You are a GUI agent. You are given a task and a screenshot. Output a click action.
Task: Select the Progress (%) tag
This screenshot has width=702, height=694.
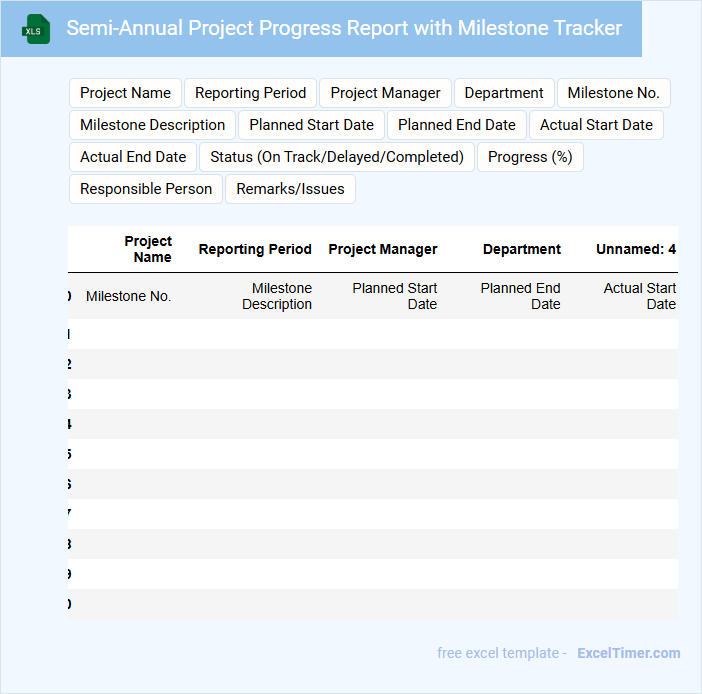click(530, 157)
